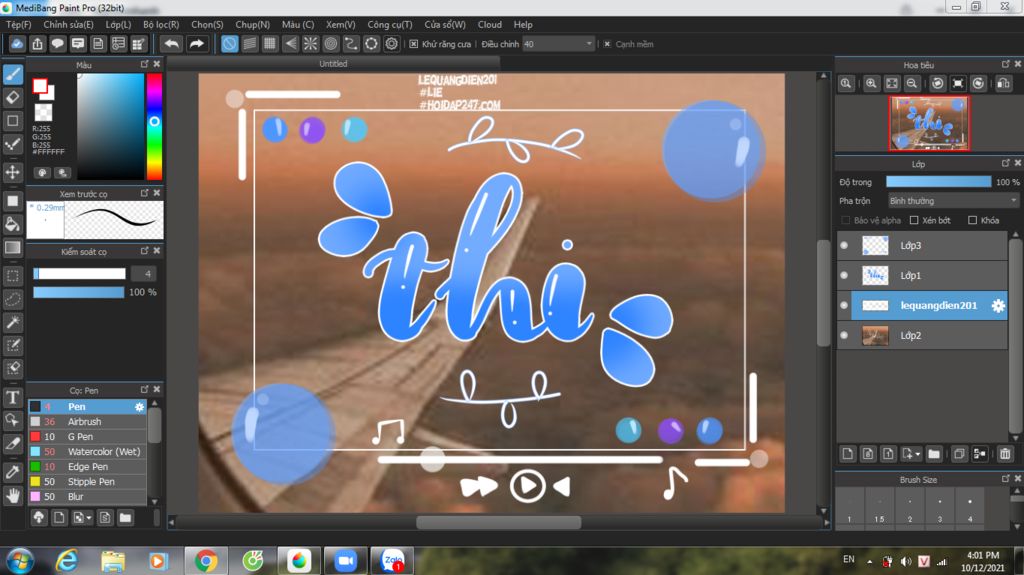Select the Brush tool in left toolbar
The width and height of the screenshot is (1024, 575).
click(13, 74)
